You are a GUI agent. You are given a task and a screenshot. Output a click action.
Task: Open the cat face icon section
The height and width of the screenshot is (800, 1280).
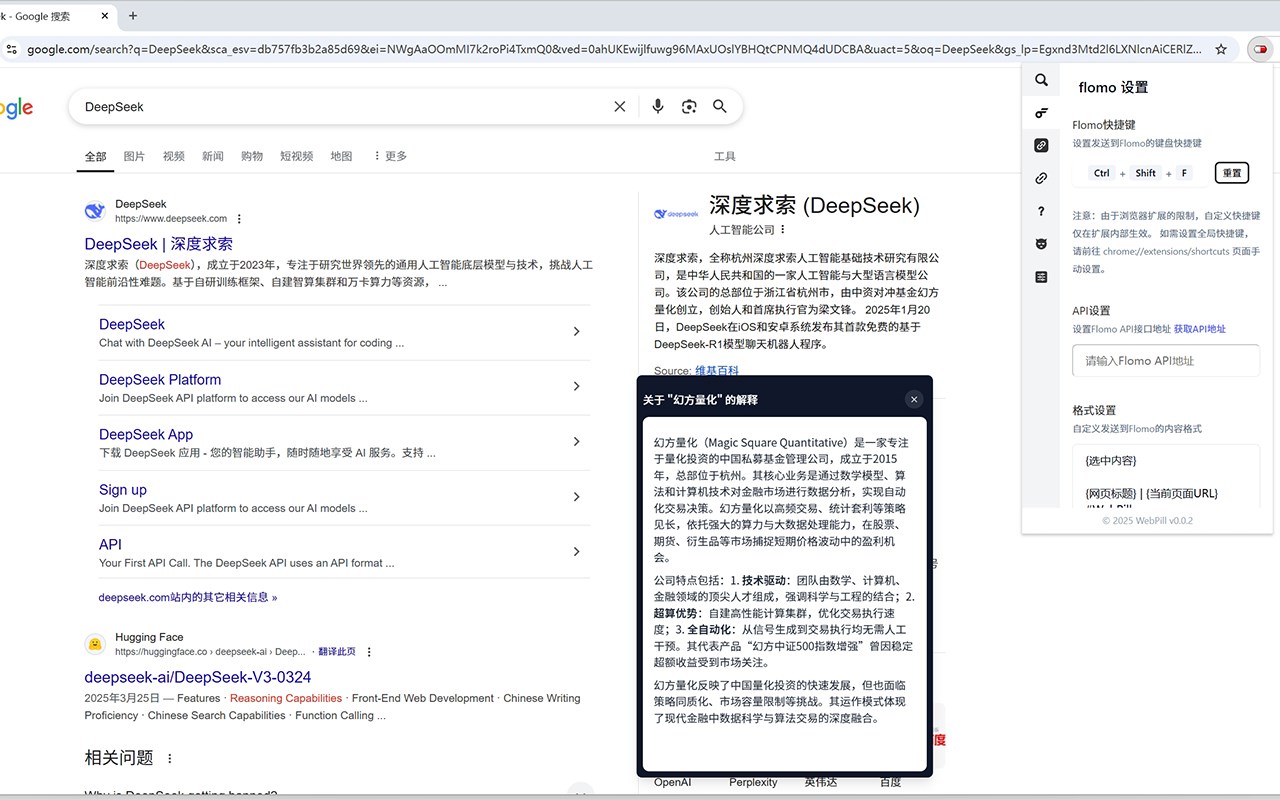pyautogui.click(x=1041, y=244)
